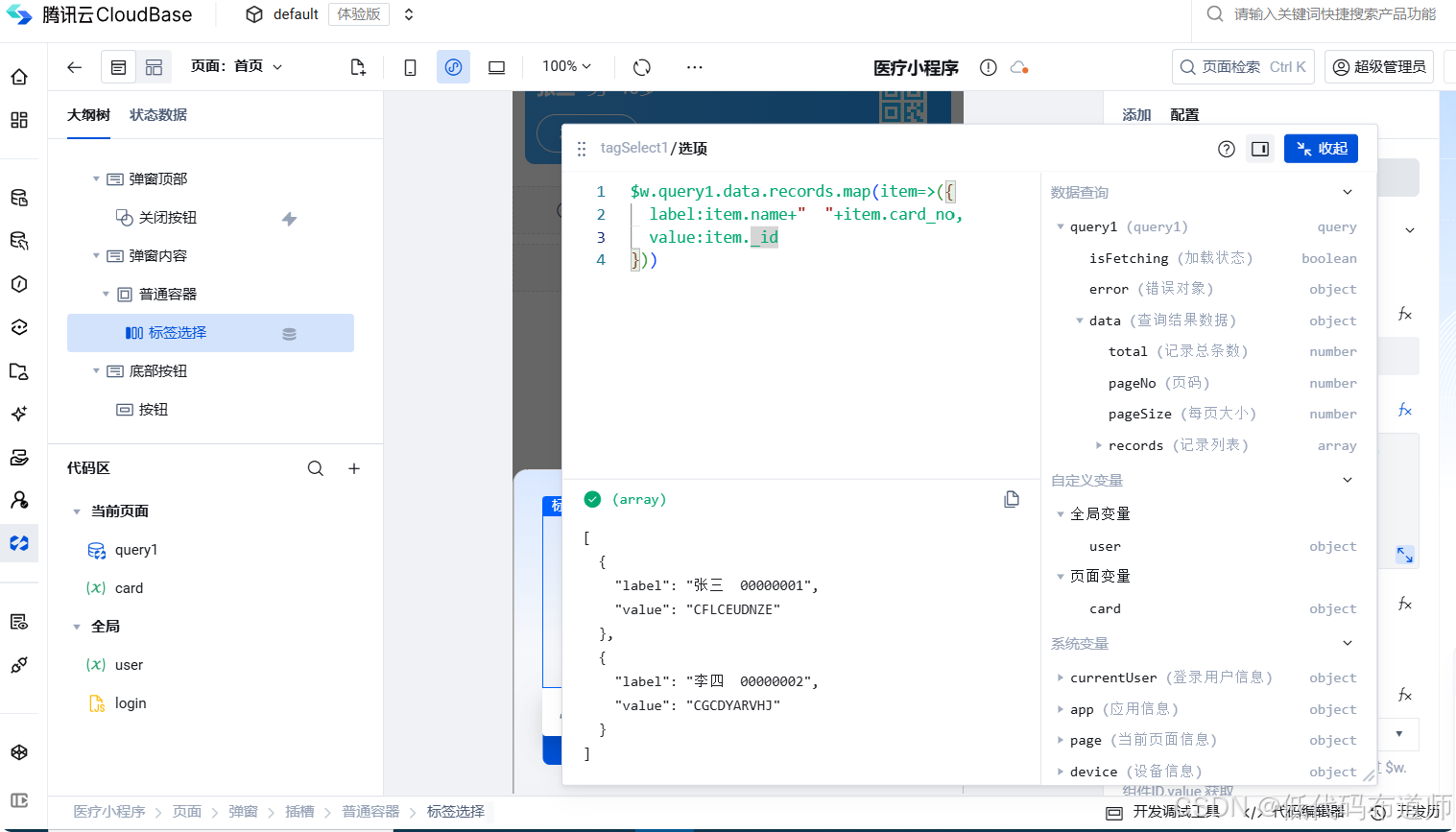
Task: Click the highlighted low-code editor sidebar icon
Action: (19, 543)
